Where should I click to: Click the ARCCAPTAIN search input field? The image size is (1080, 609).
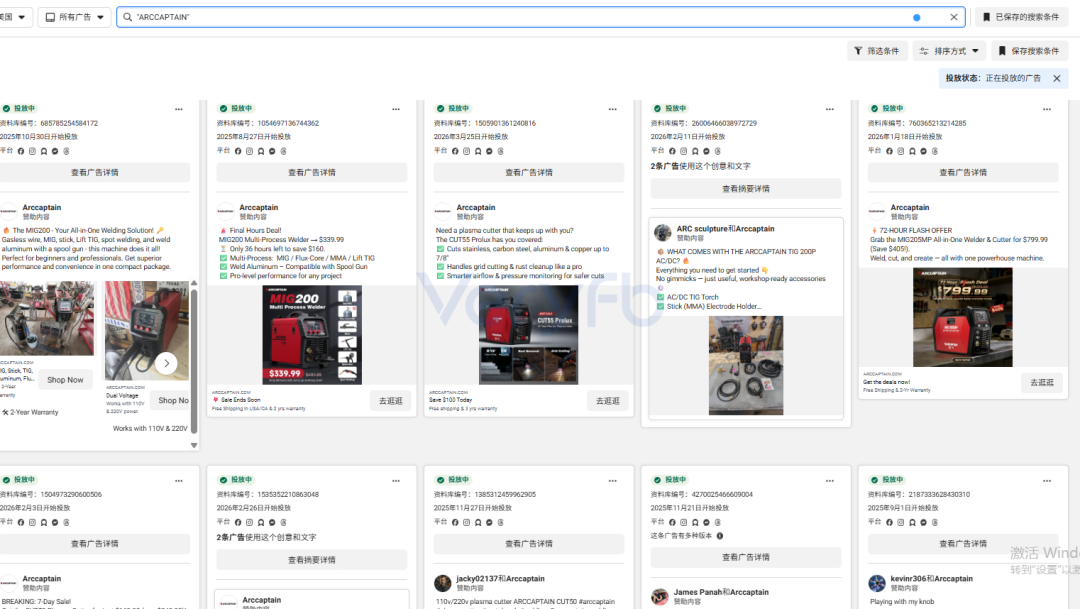pyautogui.click(x=541, y=17)
